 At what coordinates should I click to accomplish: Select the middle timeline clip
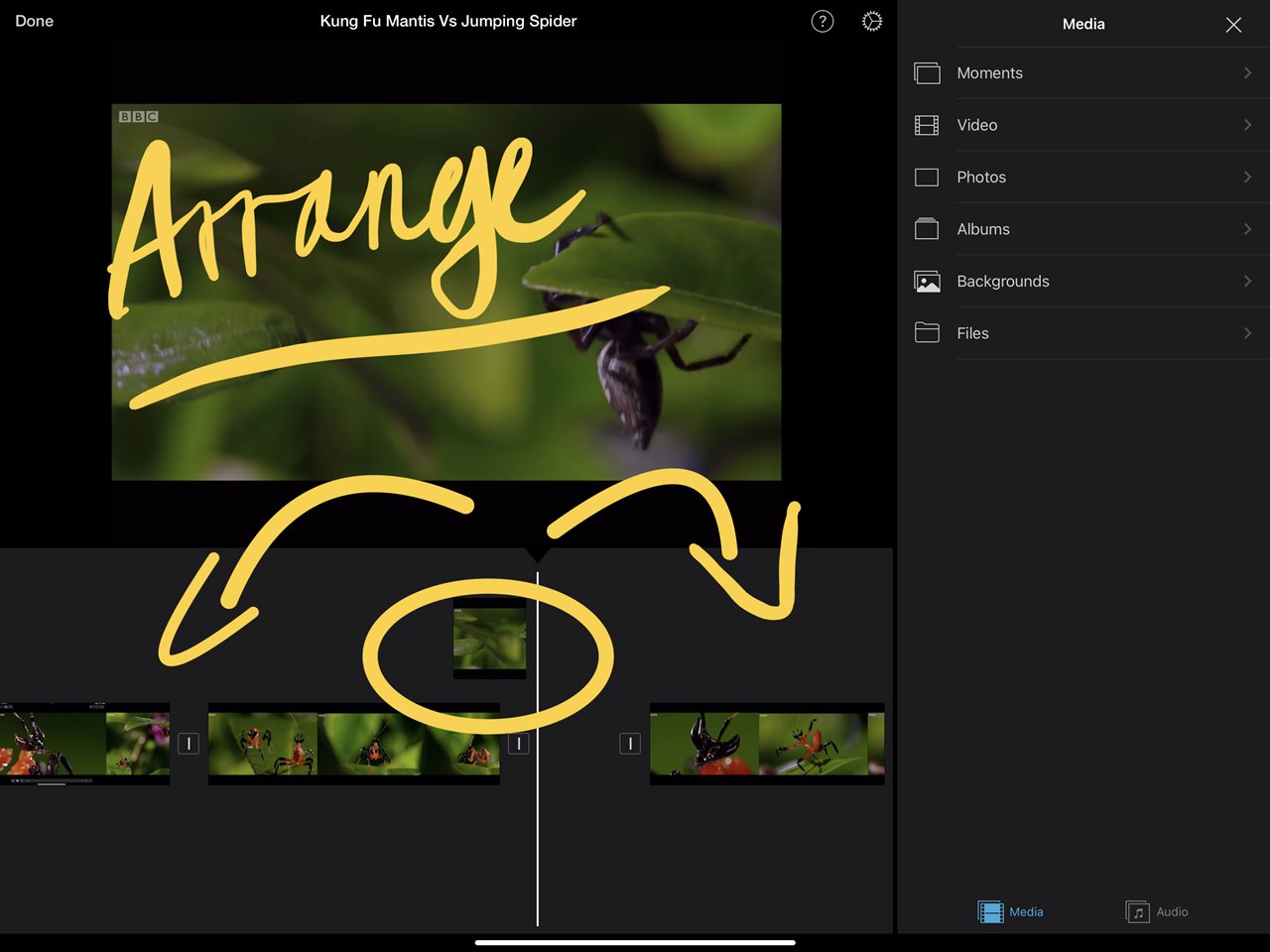354,744
